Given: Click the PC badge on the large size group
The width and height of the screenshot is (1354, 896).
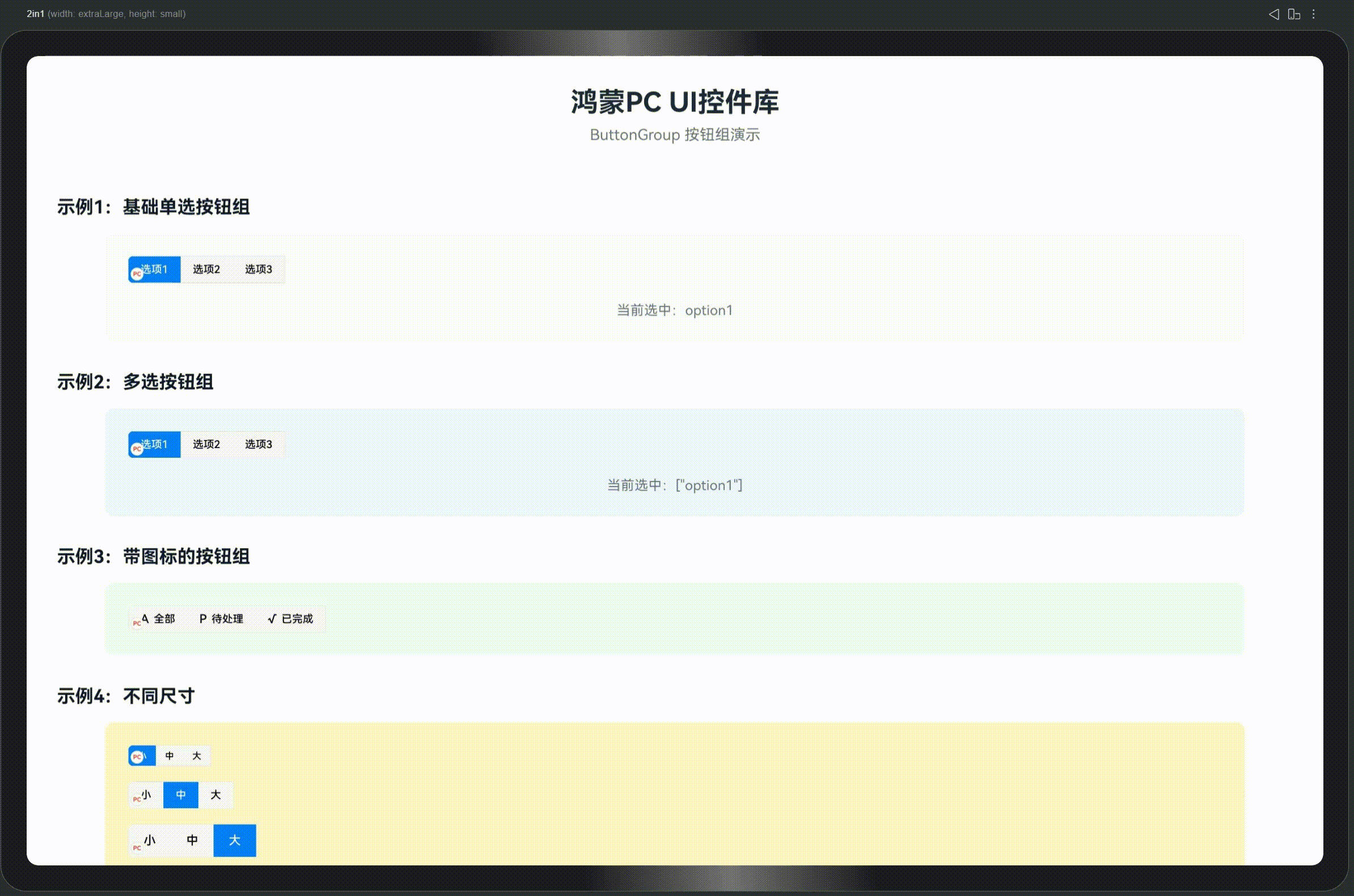Looking at the screenshot, I should point(137,847).
